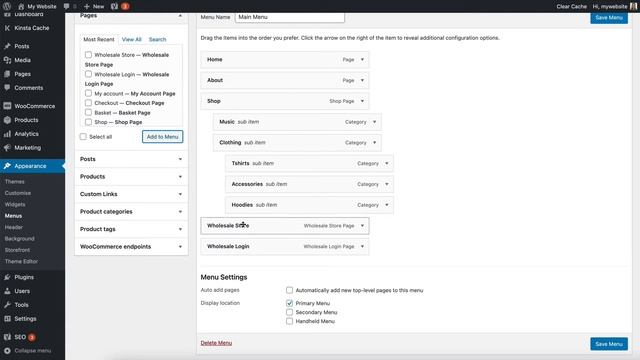Image resolution: width=640 pixels, height=360 pixels.
Task: Toggle Select all checkbox
Action: 83,137
